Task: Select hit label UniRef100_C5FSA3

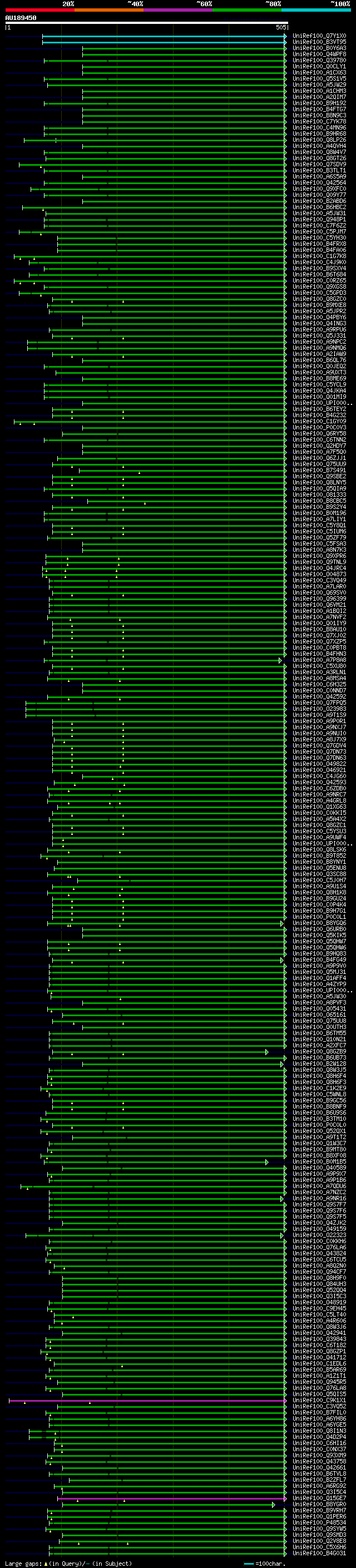Action: click(319, 543)
